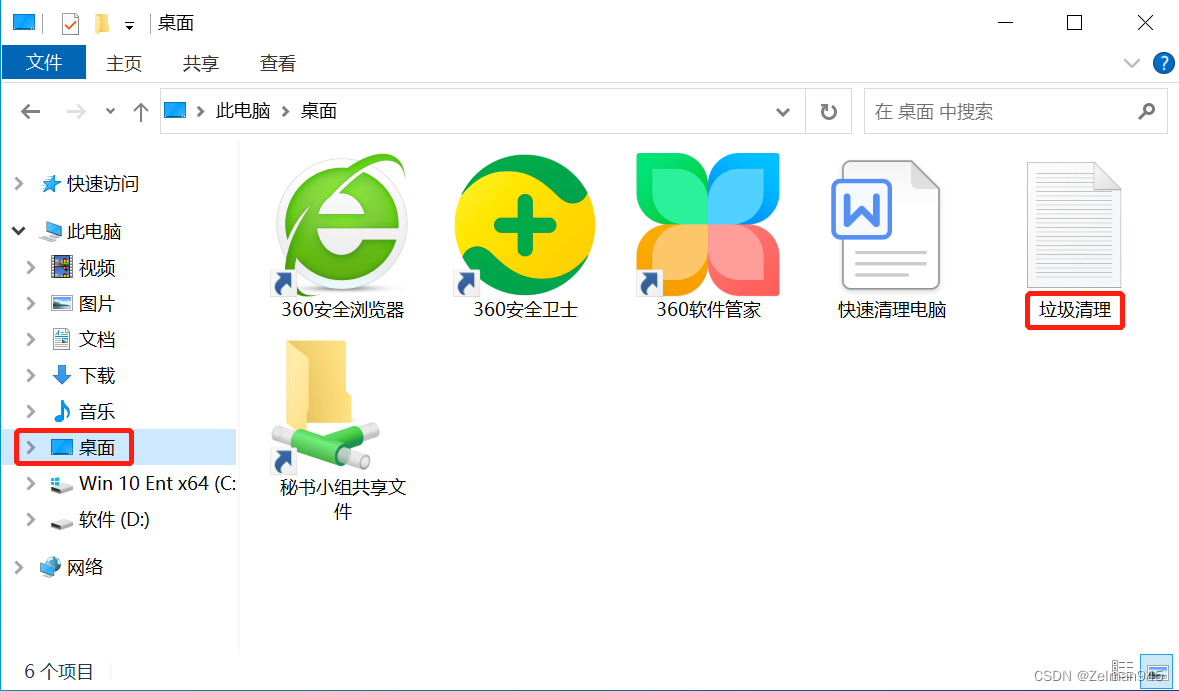Open the 文件 menu

[x=44, y=62]
